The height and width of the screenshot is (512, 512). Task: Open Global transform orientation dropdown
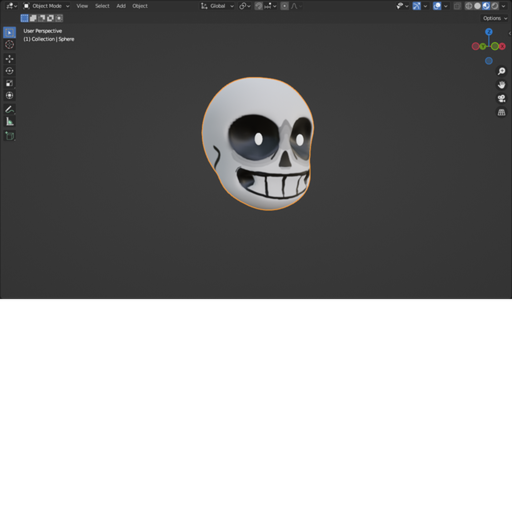coord(217,6)
